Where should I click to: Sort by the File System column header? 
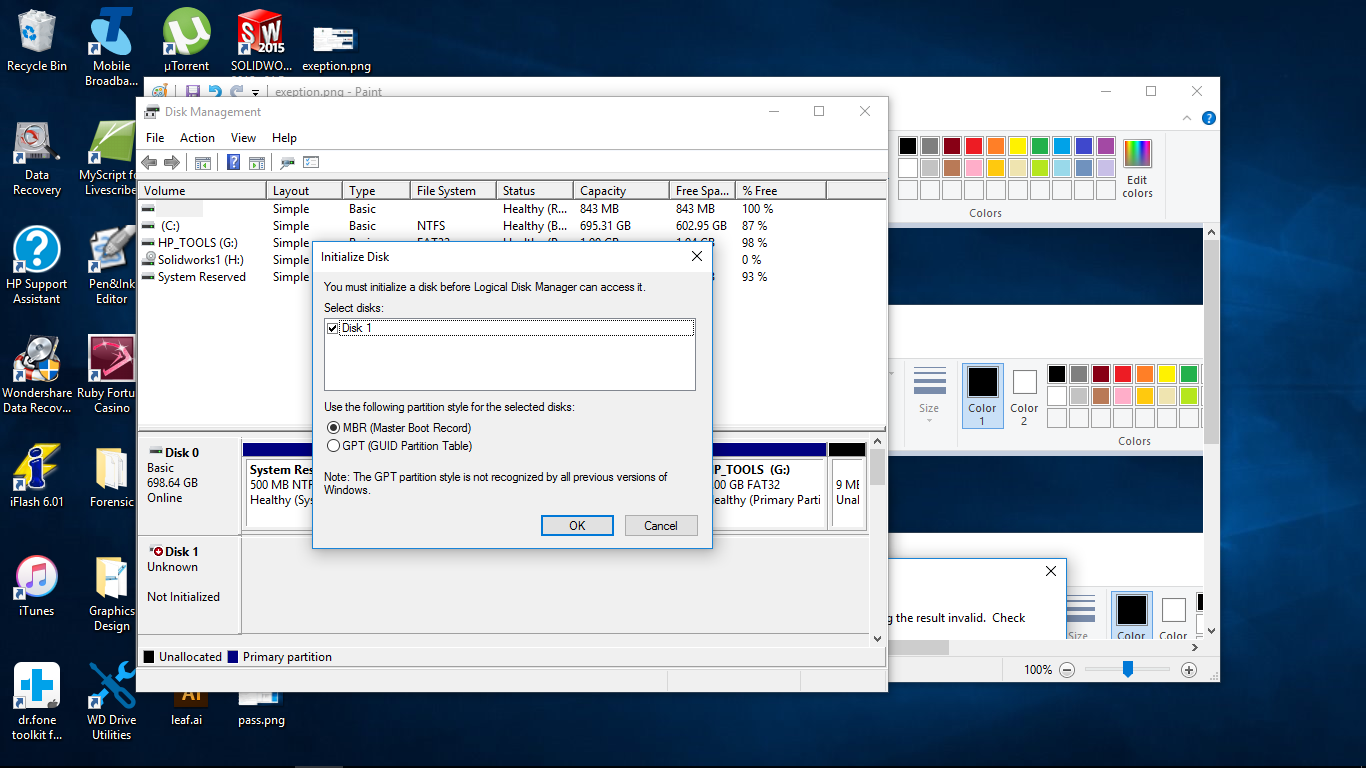point(453,190)
